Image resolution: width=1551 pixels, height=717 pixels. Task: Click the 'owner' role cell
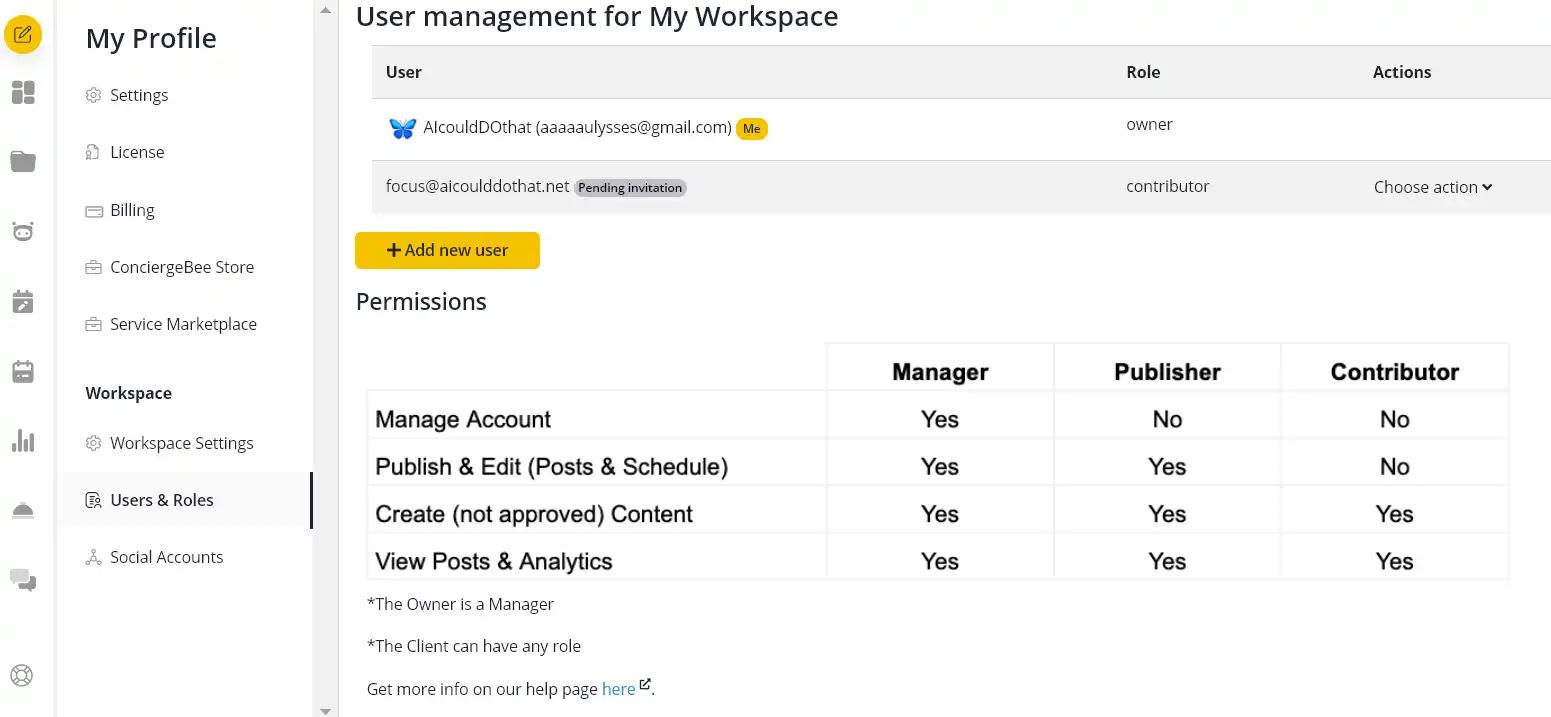click(x=1149, y=125)
